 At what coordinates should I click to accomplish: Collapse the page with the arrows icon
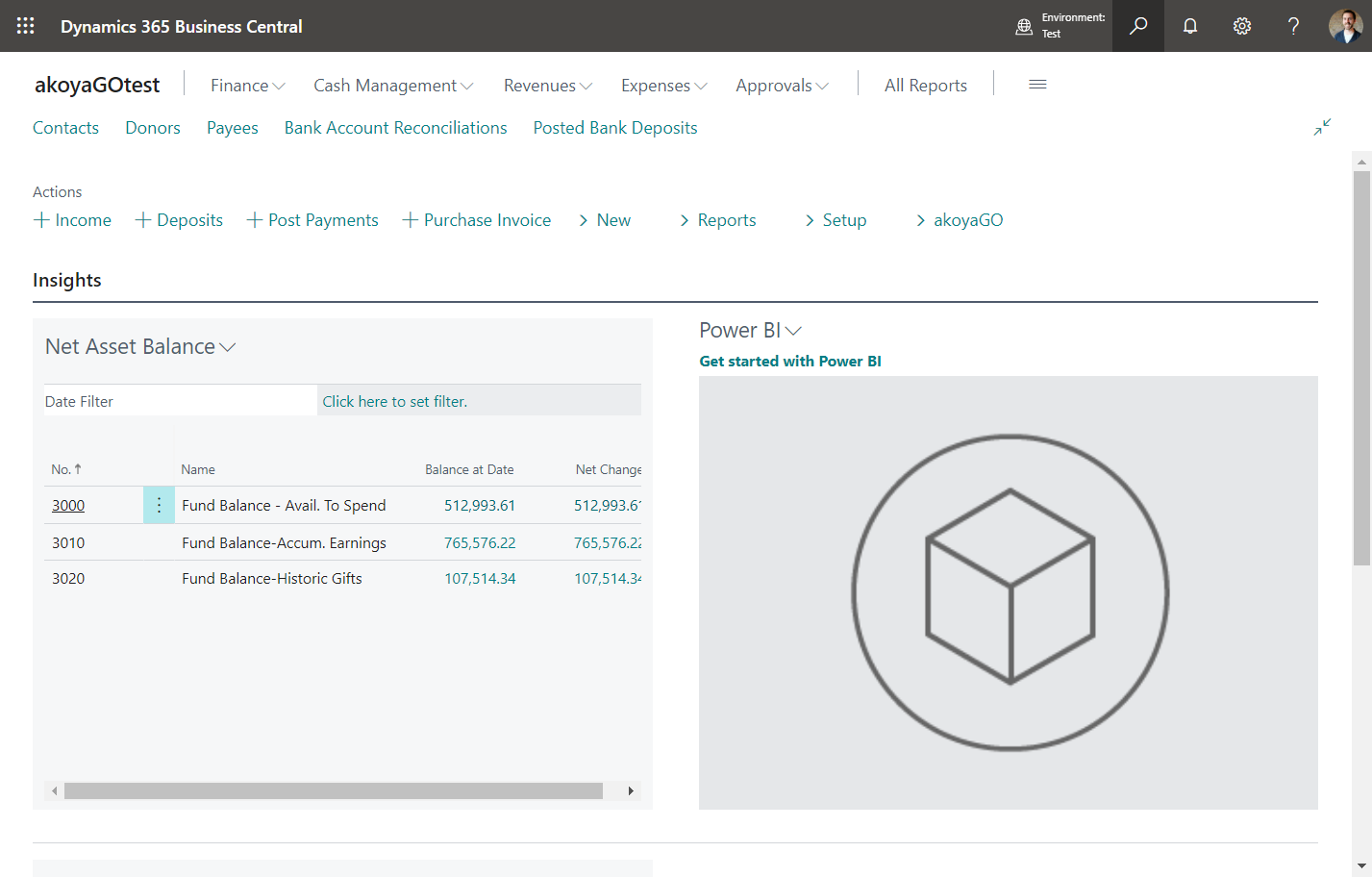pos(1323,127)
